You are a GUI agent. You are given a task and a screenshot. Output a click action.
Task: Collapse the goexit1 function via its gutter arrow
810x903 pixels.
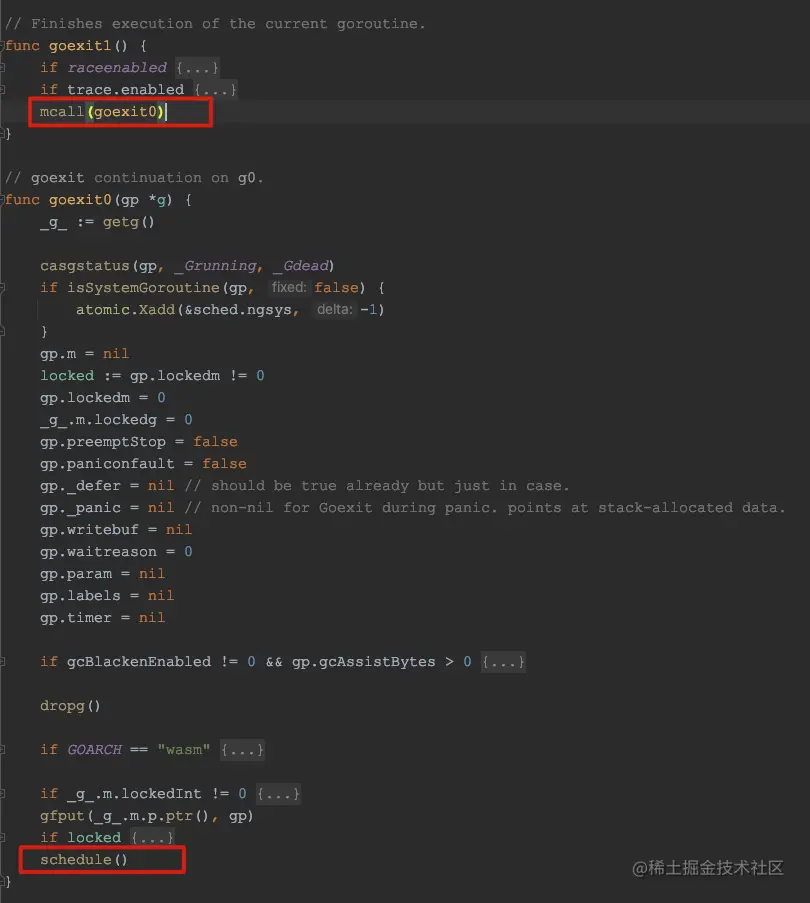tap(4, 45)
